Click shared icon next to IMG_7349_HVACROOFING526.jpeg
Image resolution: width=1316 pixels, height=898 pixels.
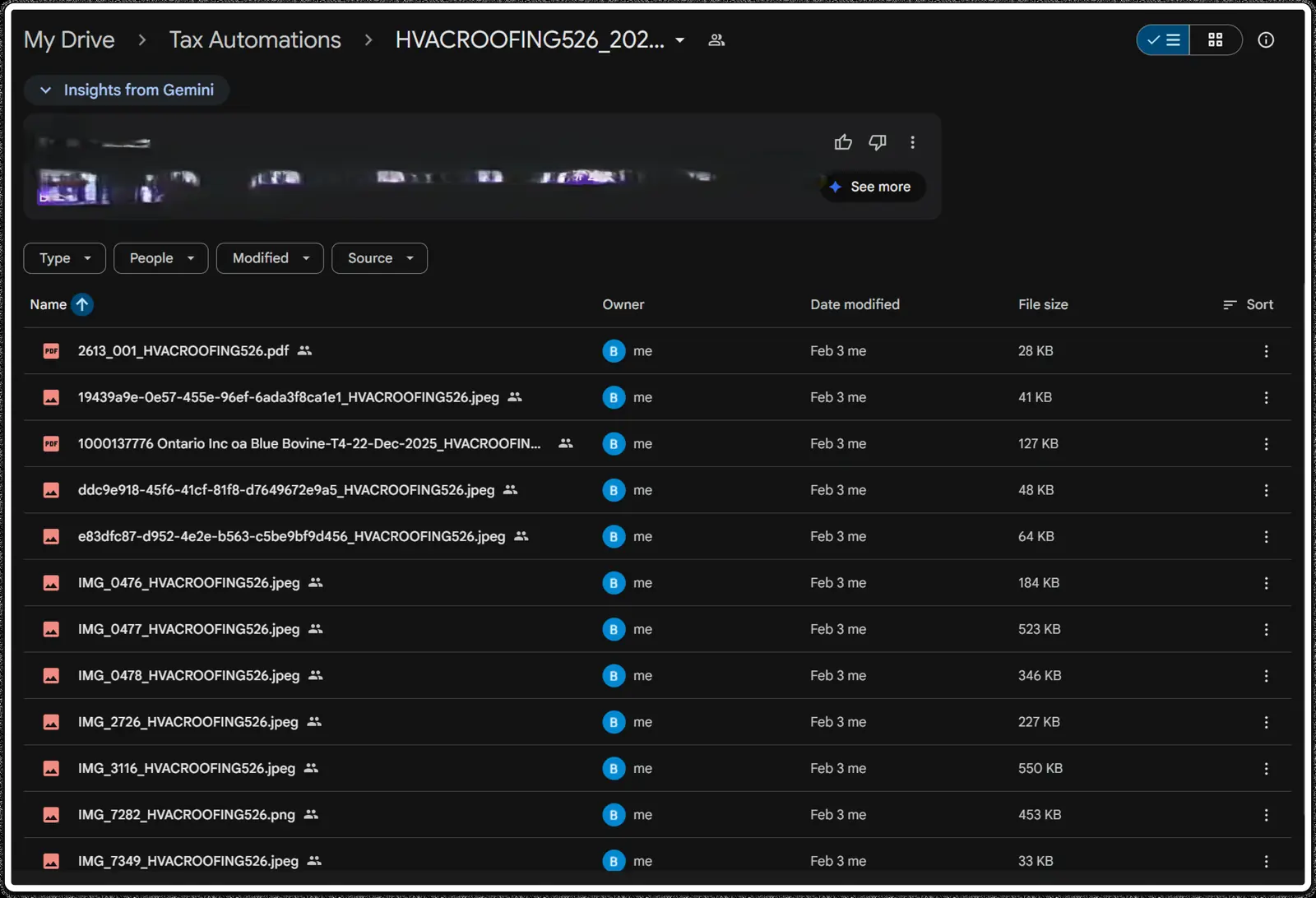click(314, 861)
